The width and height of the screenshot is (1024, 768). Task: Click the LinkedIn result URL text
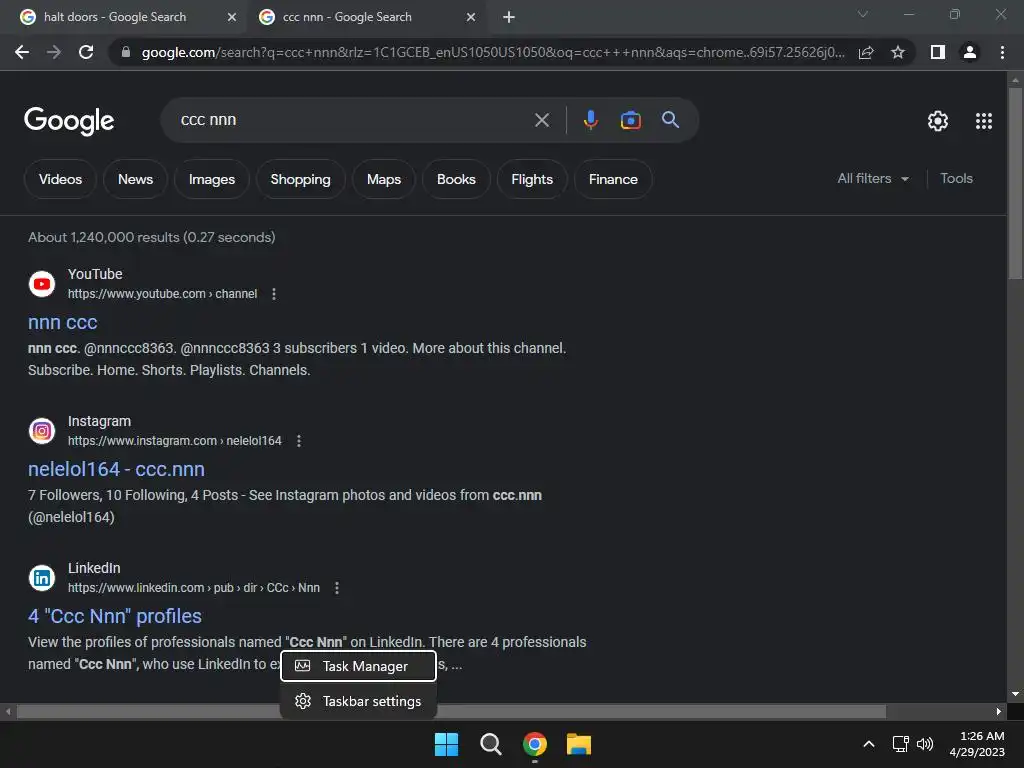click(194, 588)
